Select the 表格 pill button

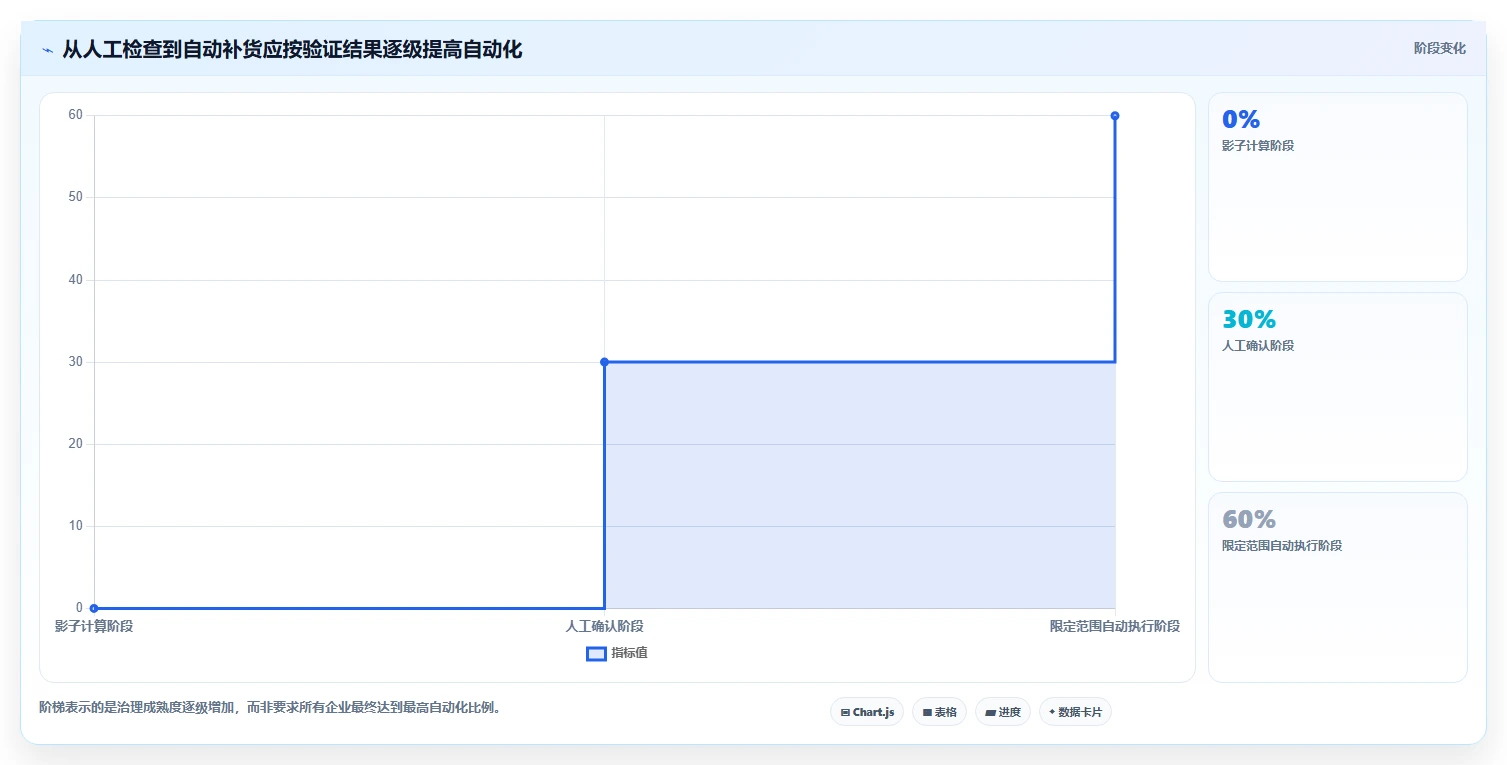pos(939,712)
